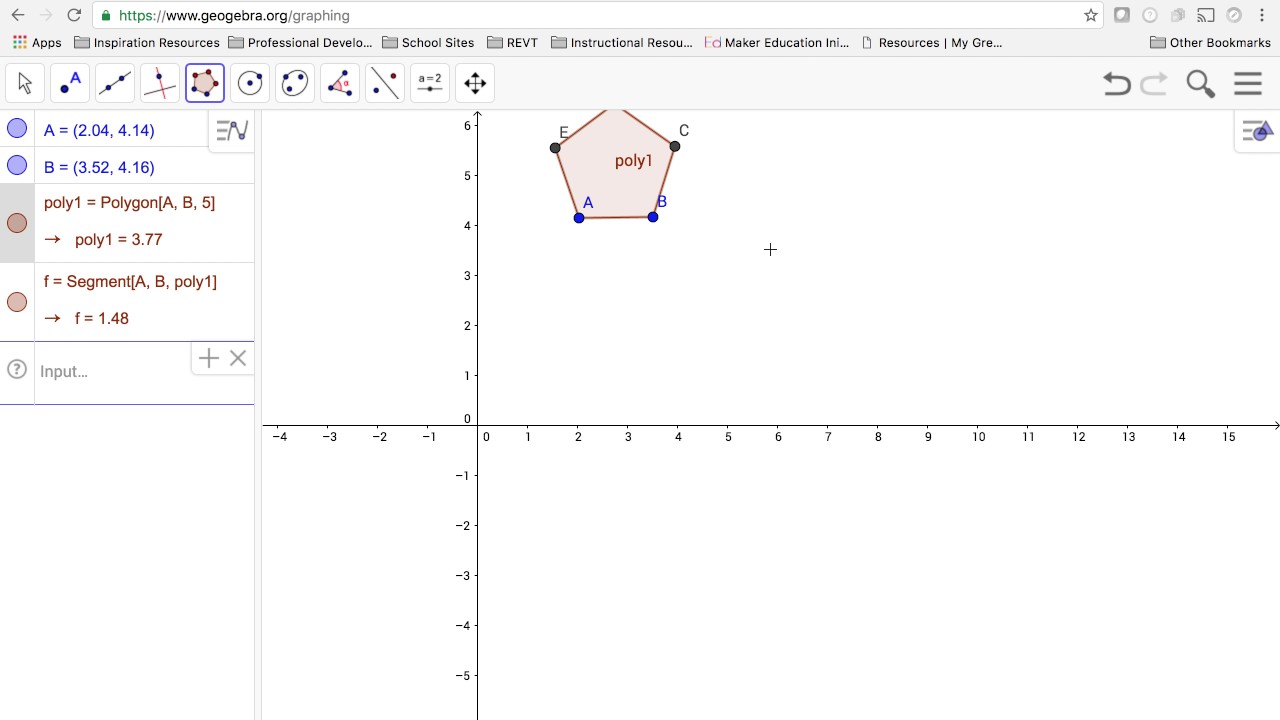Viewport: 1280px width, 720px height.
Task: Toggle visibility of segment f
Action: click(x=17, y=302)
